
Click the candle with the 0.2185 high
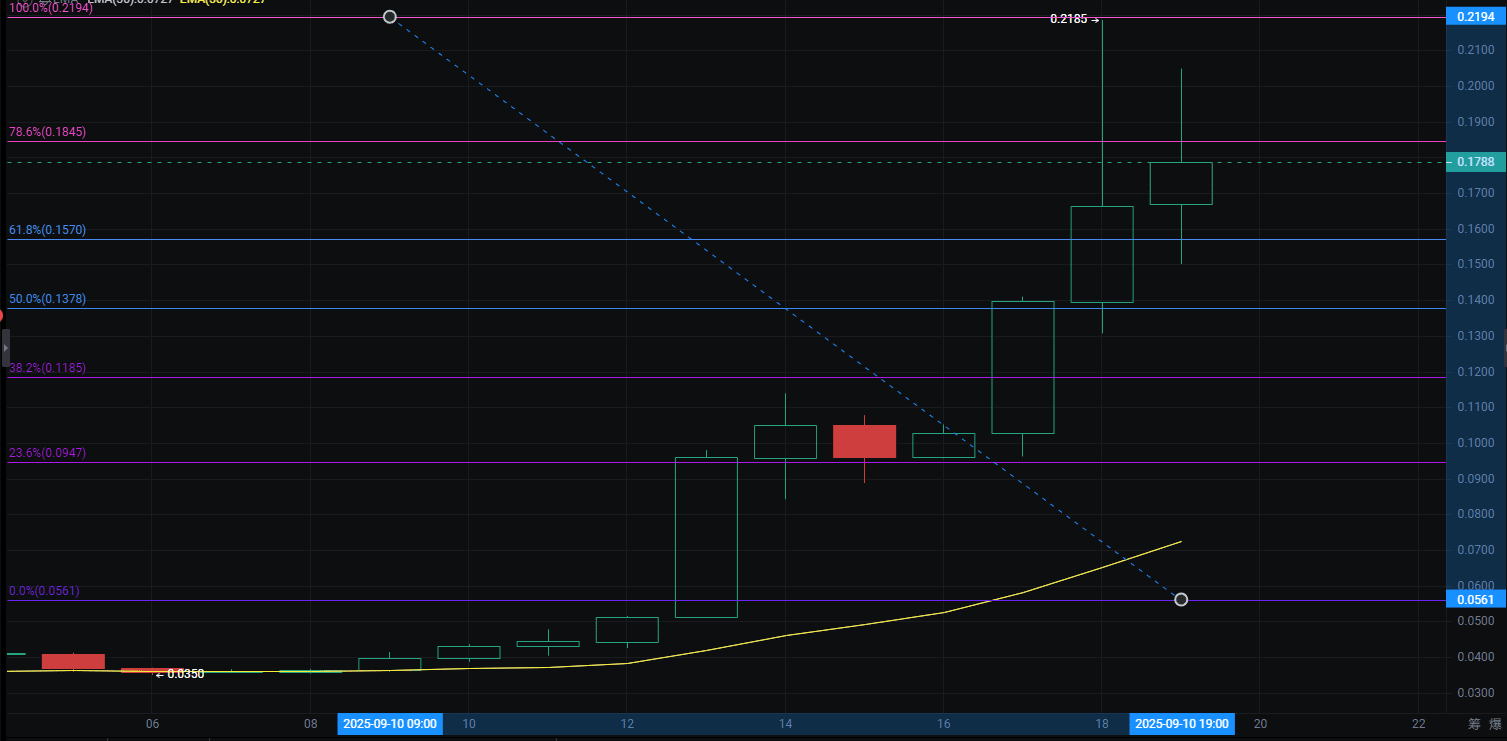click(x=1102, y=254)
